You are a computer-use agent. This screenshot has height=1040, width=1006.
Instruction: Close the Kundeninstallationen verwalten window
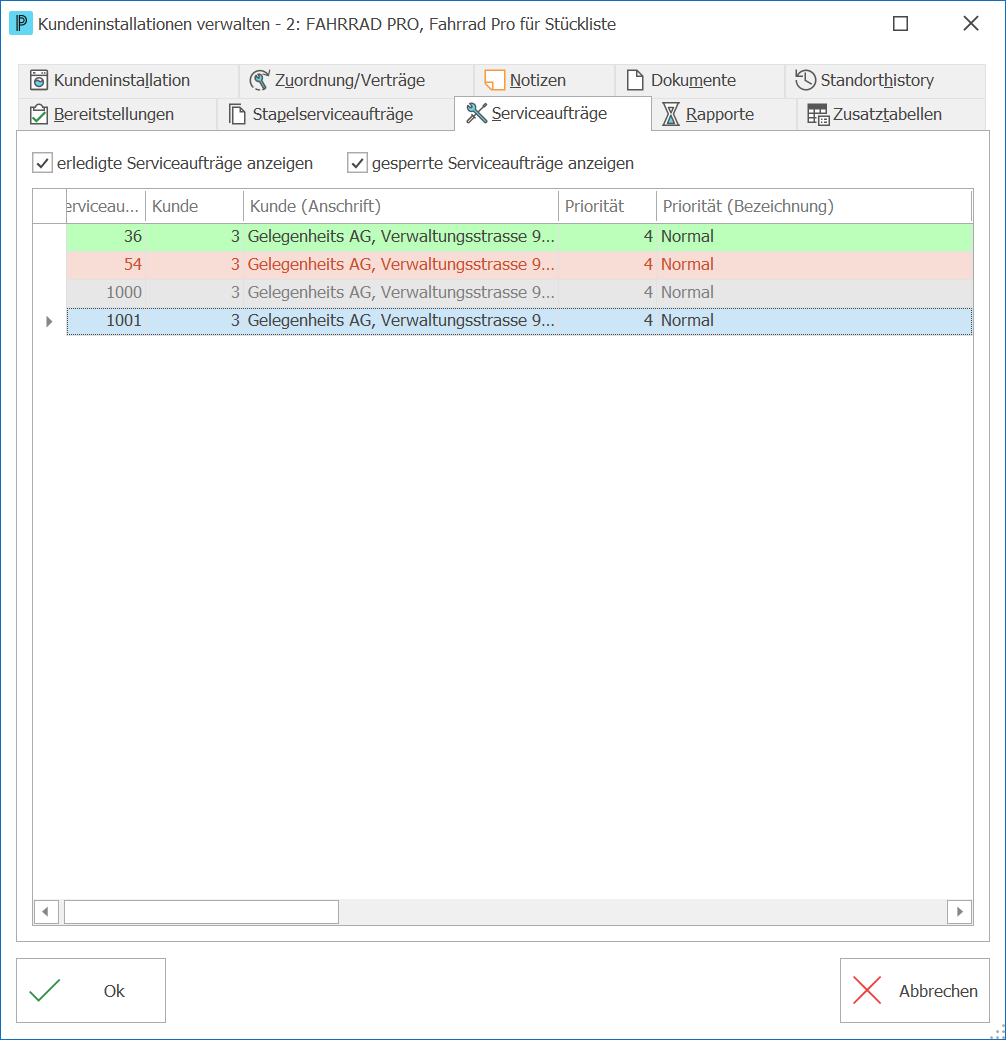pyautogui.click(x=971, y=24)
